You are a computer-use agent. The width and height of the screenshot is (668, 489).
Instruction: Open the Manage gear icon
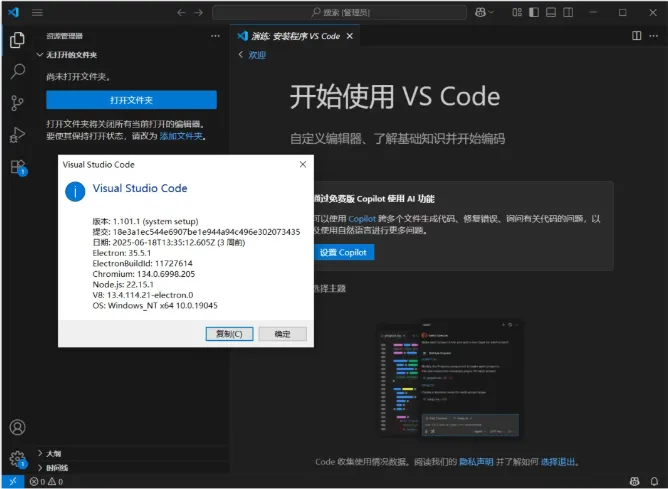click(18, 459)
